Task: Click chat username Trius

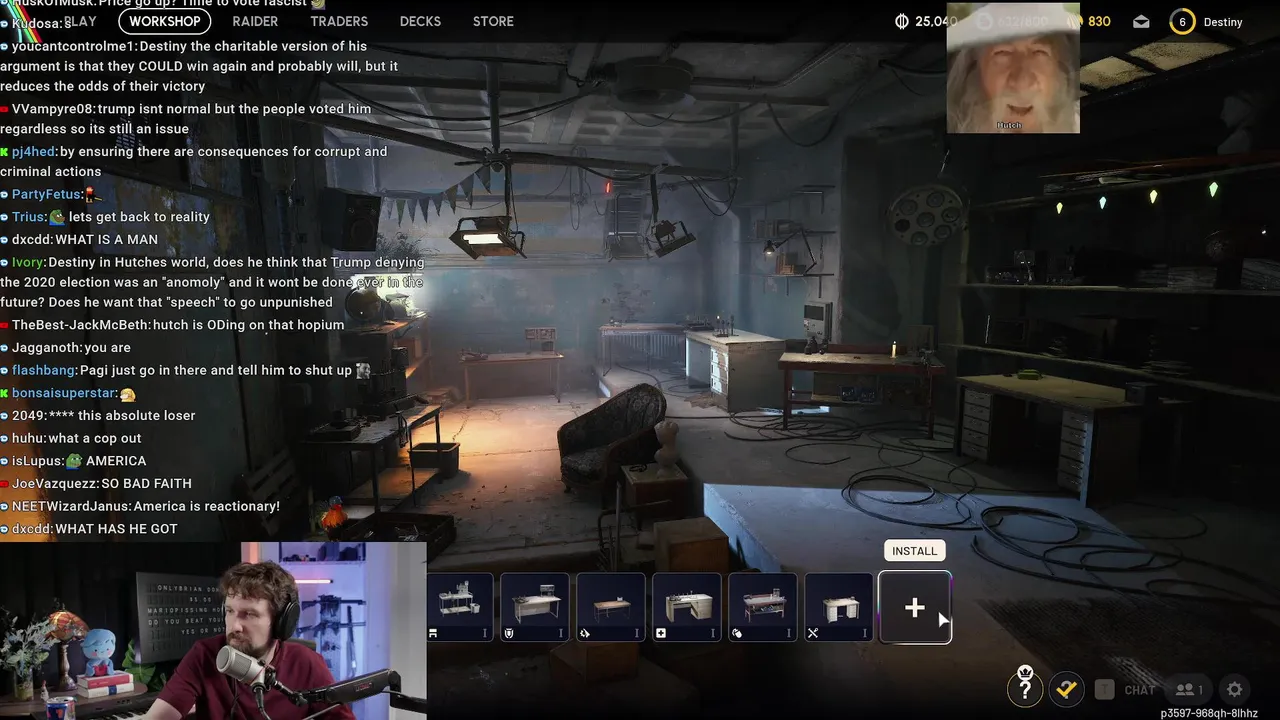Action: [28, 217]
